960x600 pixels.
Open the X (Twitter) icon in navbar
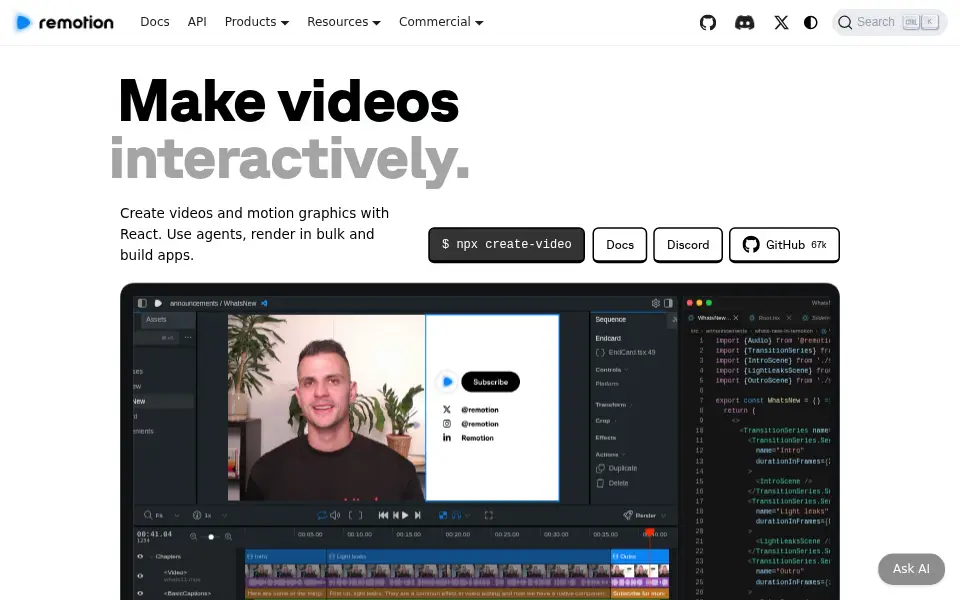781,23
